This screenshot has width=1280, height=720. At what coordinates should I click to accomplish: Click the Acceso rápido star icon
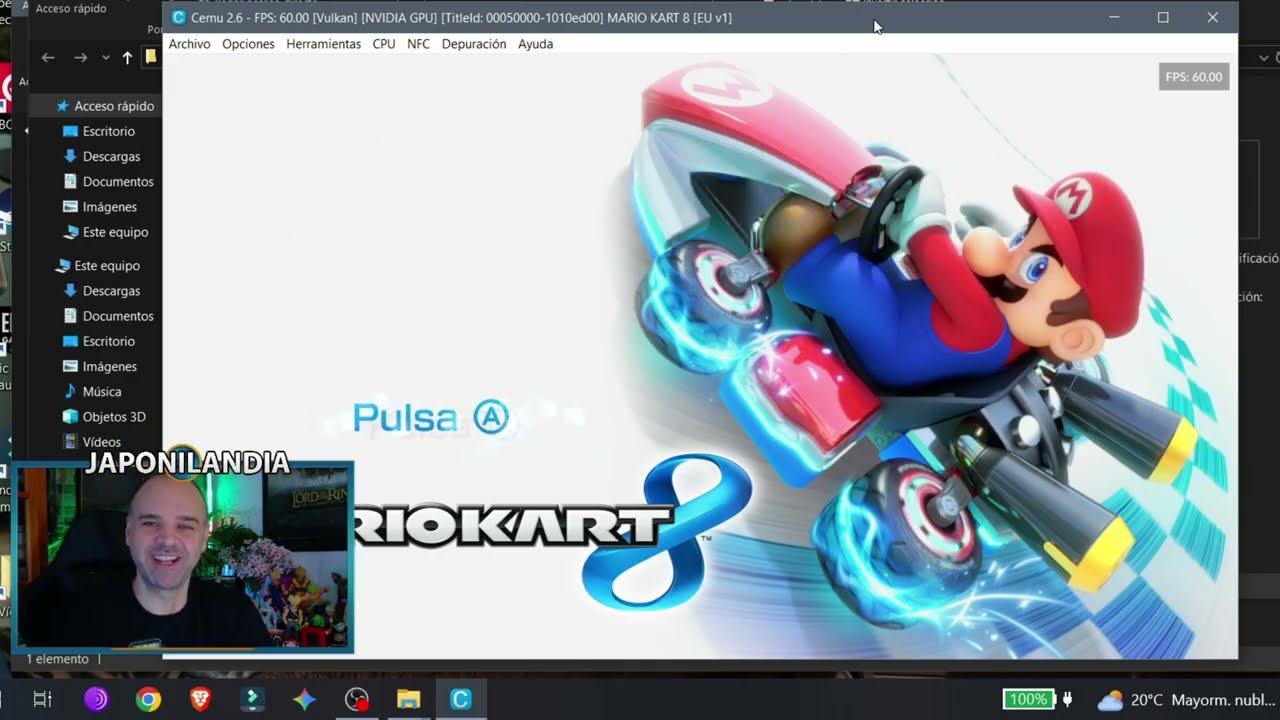tap(62, 106)
